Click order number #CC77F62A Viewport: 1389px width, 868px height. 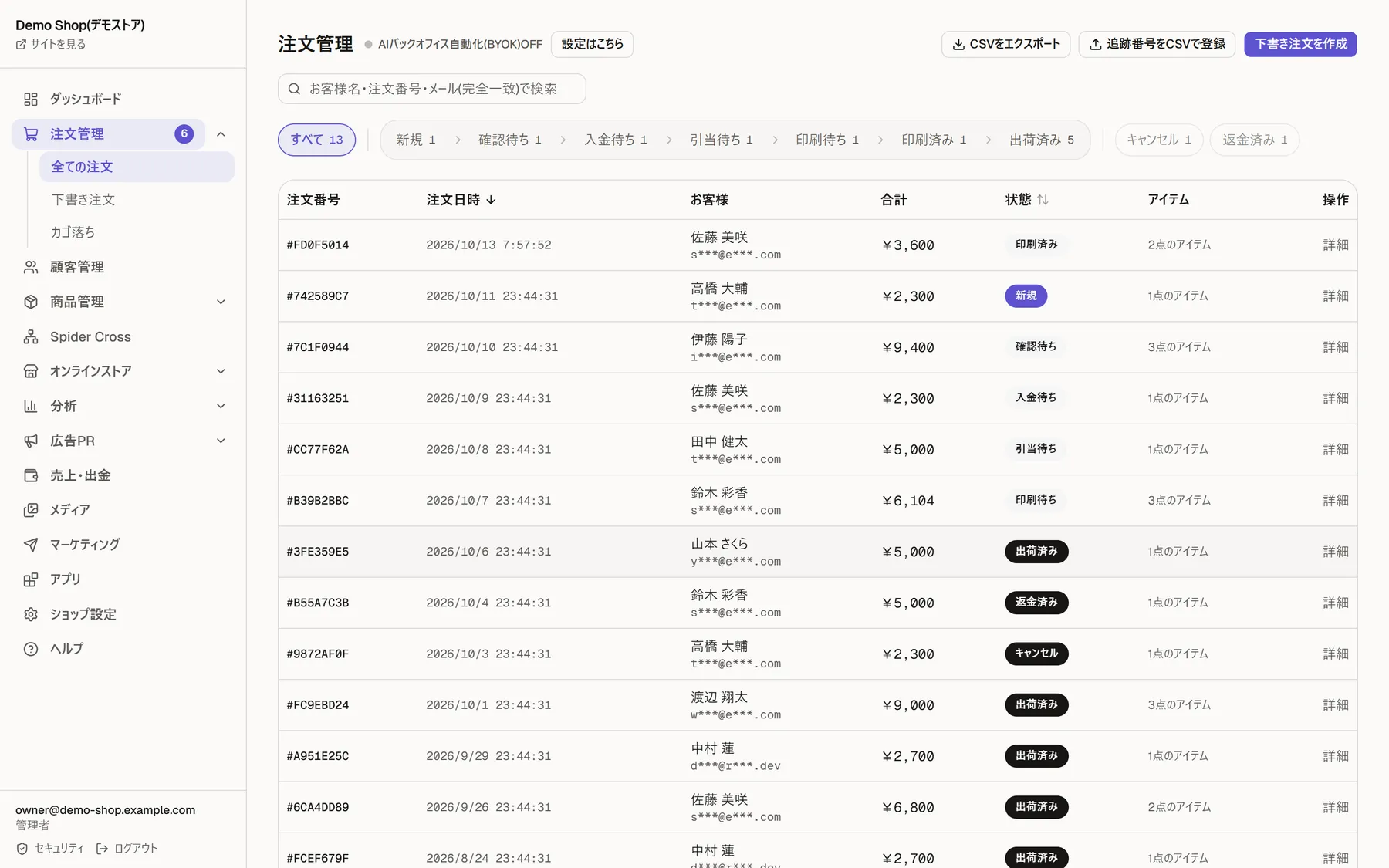click(x=318, y=450)
